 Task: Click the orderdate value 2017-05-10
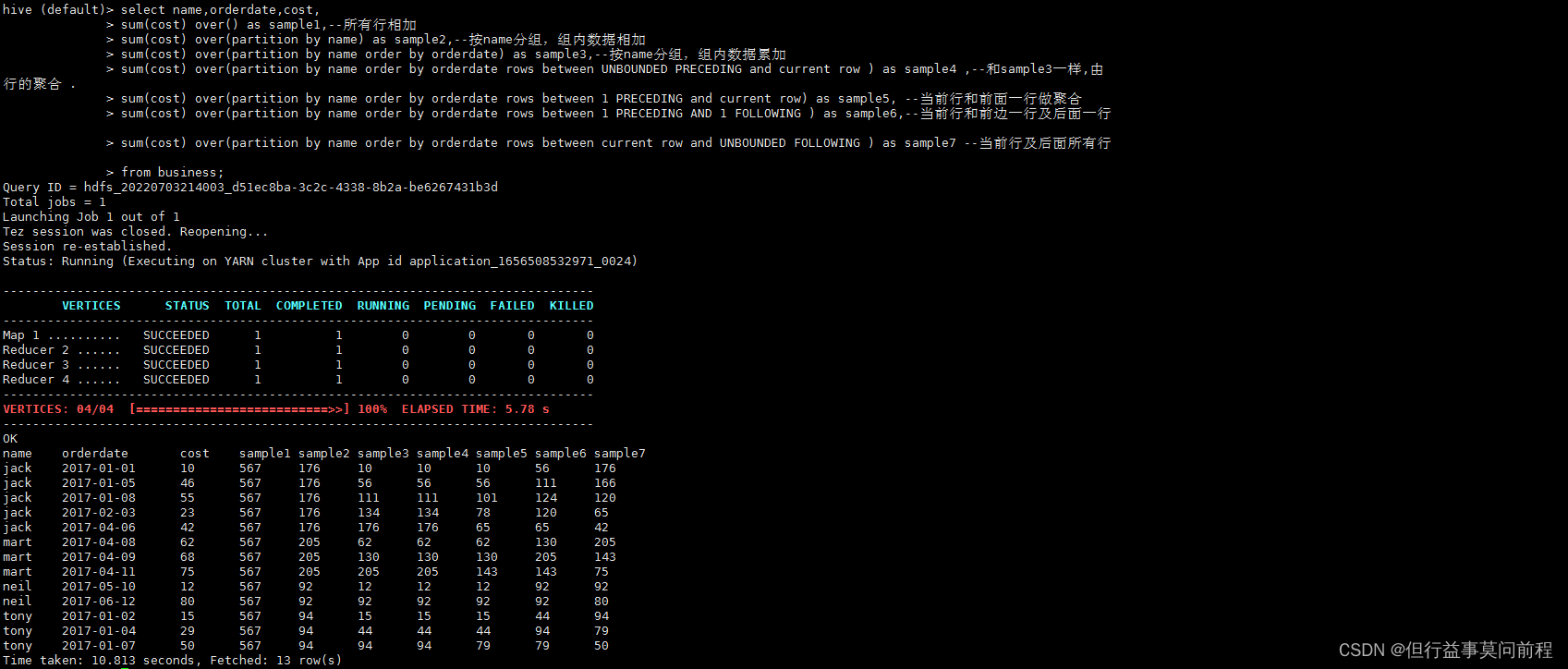tap(99, 587)
